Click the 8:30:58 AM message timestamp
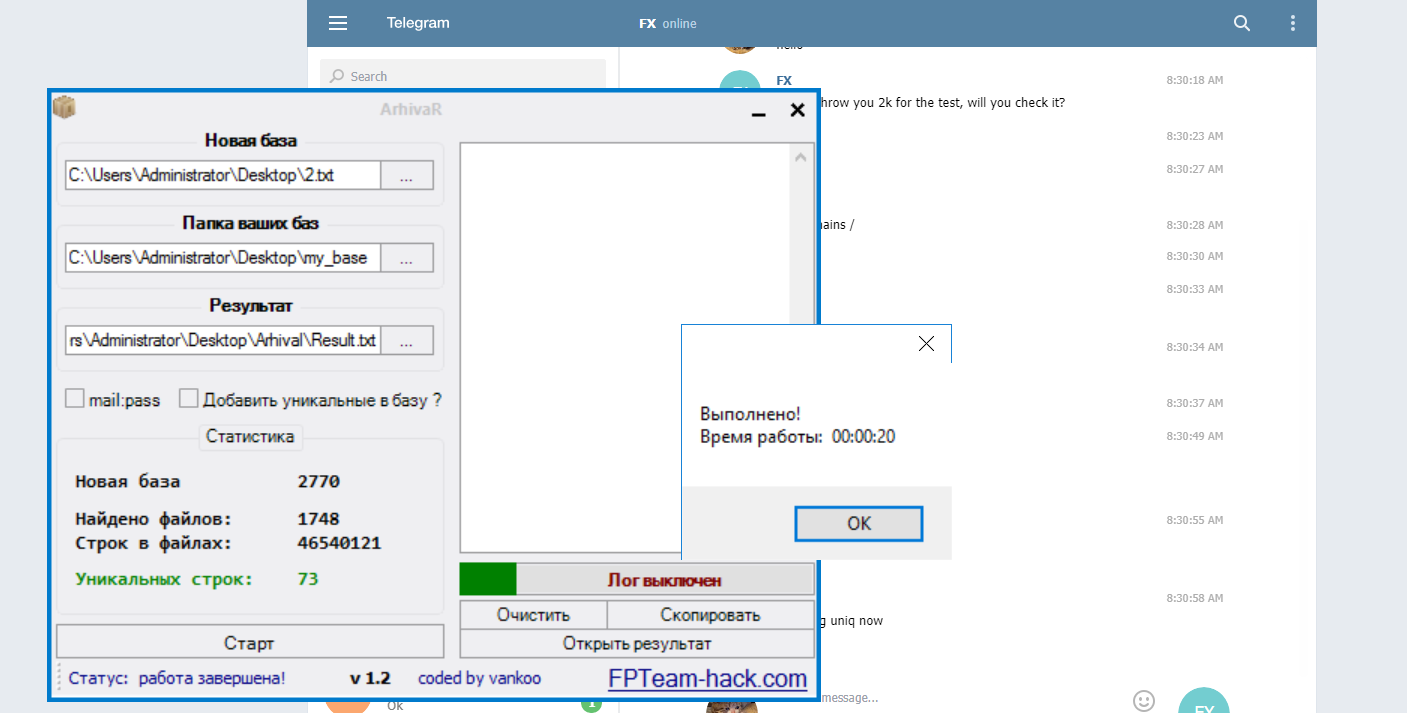1407x713 pixels. (x=1194, y=598)
